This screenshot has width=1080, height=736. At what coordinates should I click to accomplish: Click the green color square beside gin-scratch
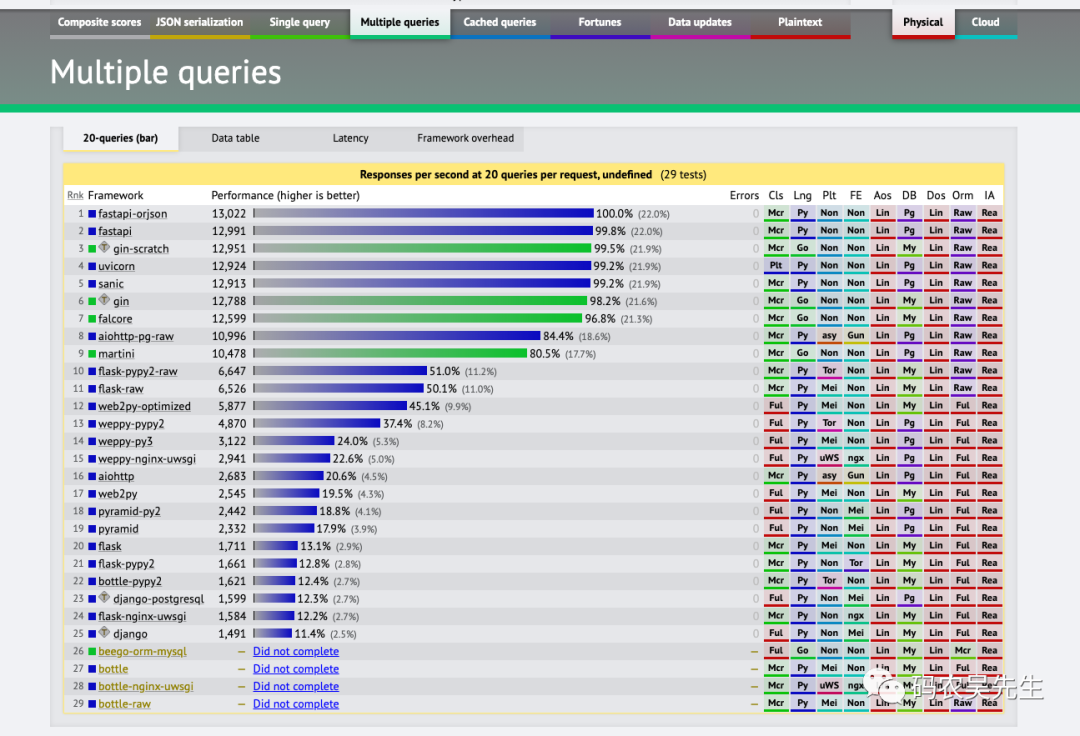92,249
